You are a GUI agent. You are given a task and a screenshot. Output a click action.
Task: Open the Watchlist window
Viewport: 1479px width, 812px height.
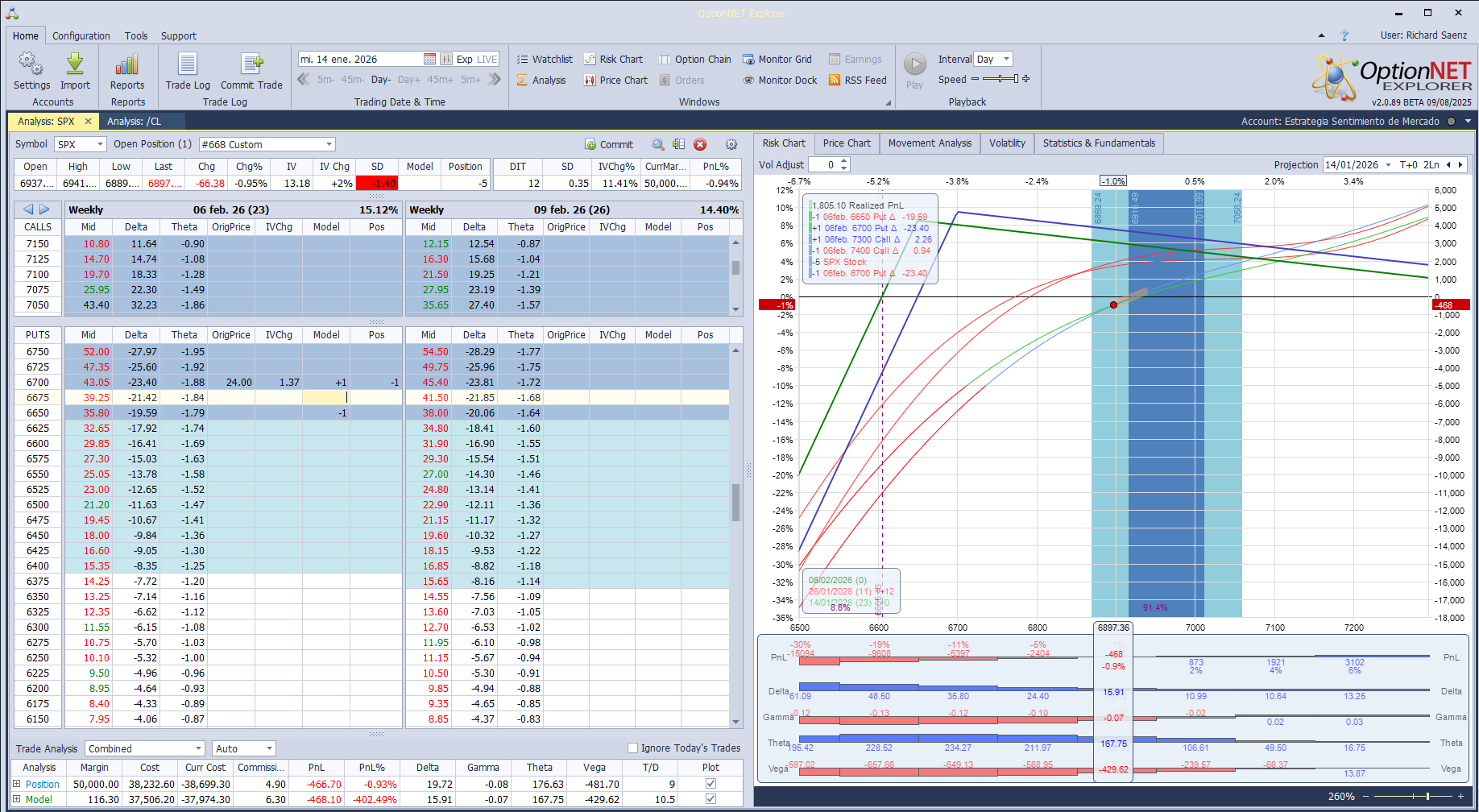[545, 59]
